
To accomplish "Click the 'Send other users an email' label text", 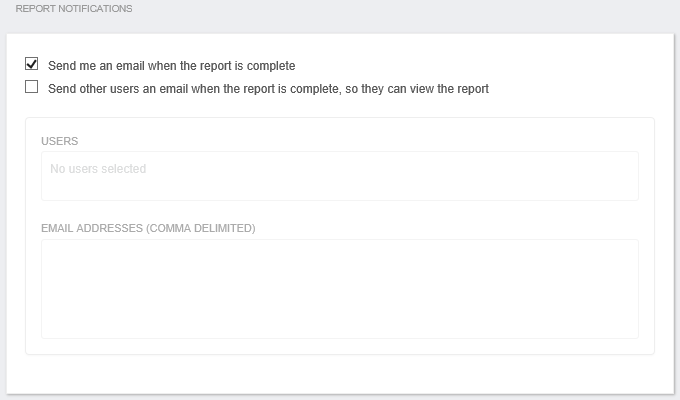I will 268,89.
